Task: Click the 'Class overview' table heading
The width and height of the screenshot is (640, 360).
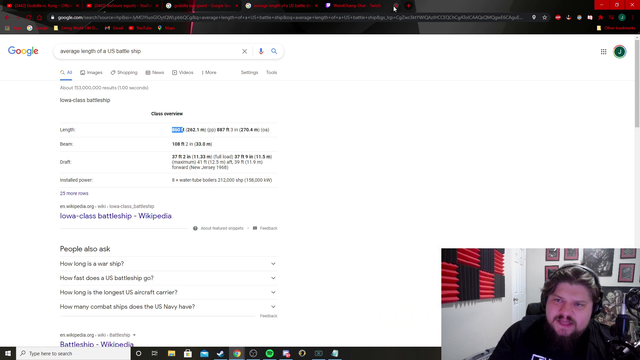Action: 167,114
